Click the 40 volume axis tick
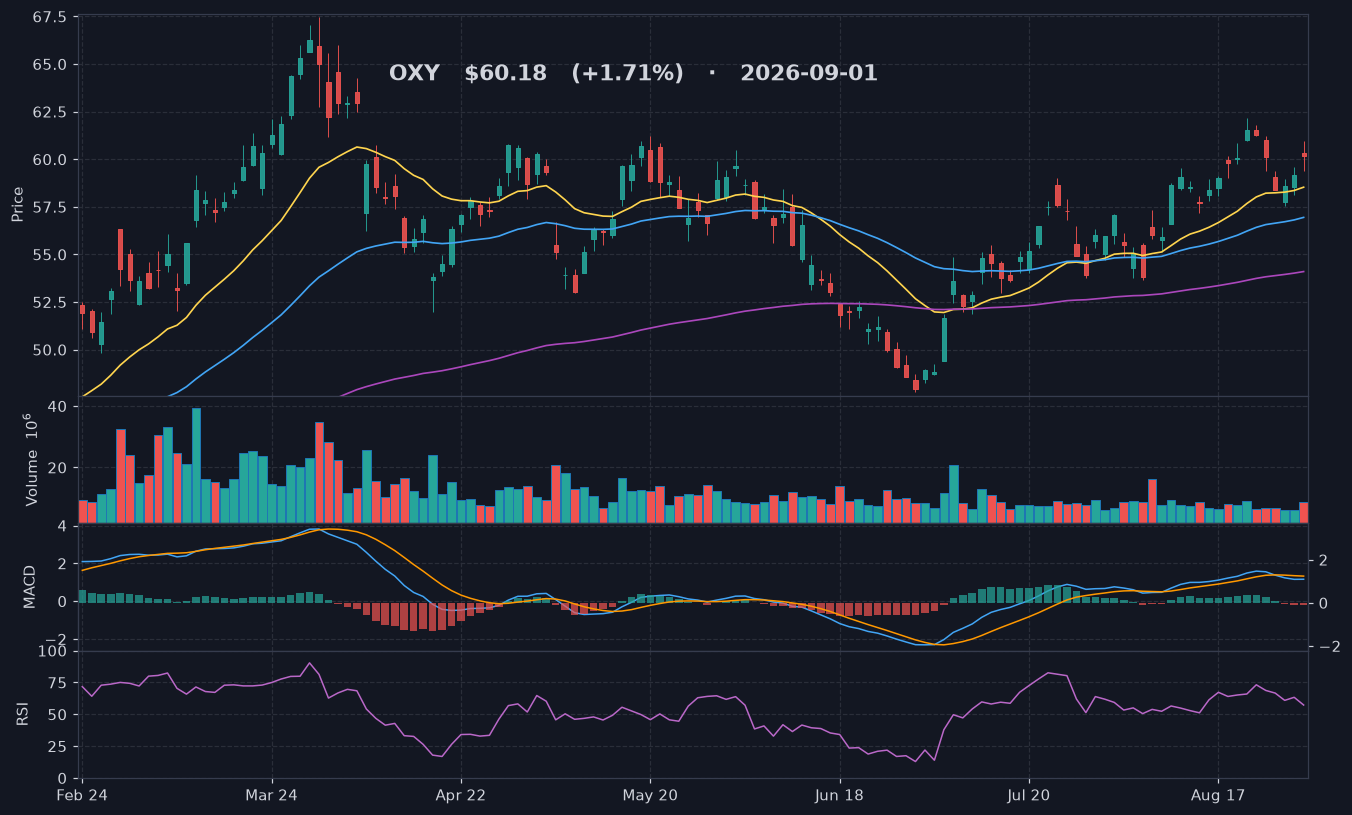Viewport: 1352px width, 815px height. [58, 407]
